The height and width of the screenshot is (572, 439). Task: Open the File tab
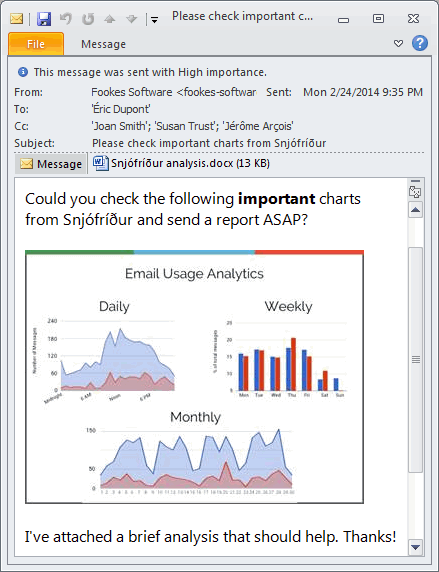point(36,44)
